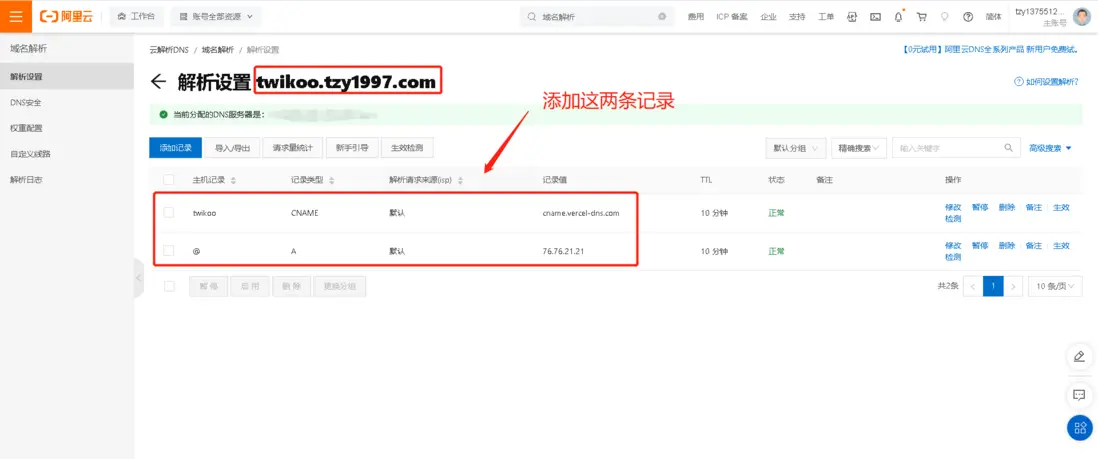Click 删除 for the @ record
This screenshot has width=1098, height=459.
click(1006, 245)
